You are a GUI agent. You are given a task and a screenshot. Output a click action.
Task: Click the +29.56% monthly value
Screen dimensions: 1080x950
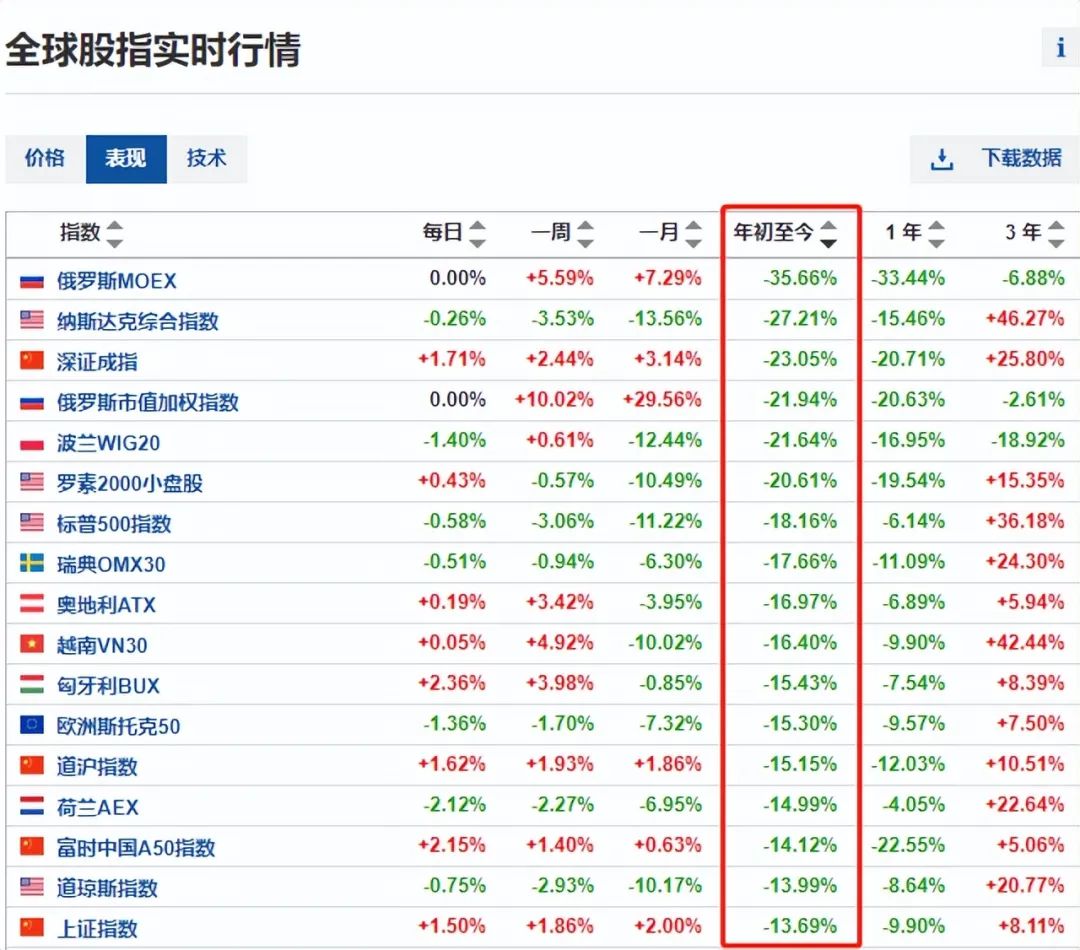(662, 400)
